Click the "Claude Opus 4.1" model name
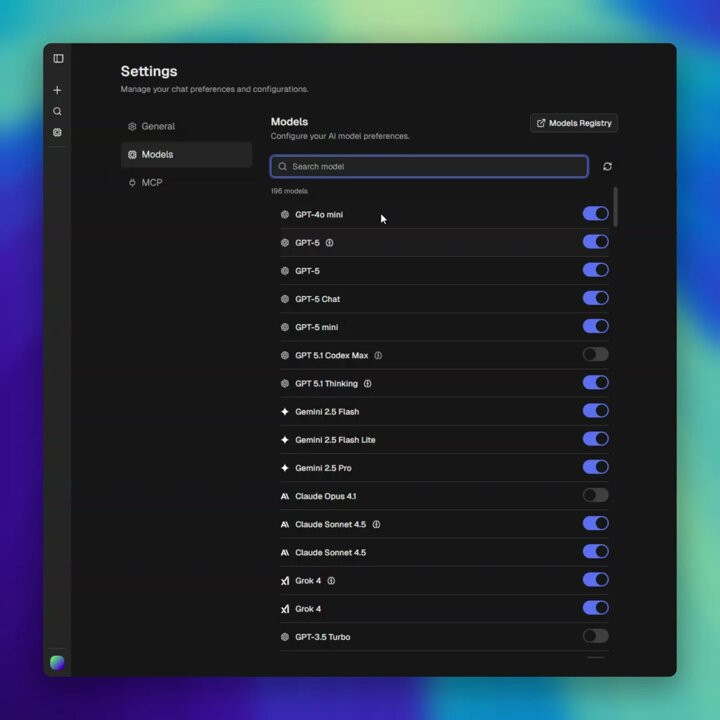The image size is (720, 720). click(326, 496)
